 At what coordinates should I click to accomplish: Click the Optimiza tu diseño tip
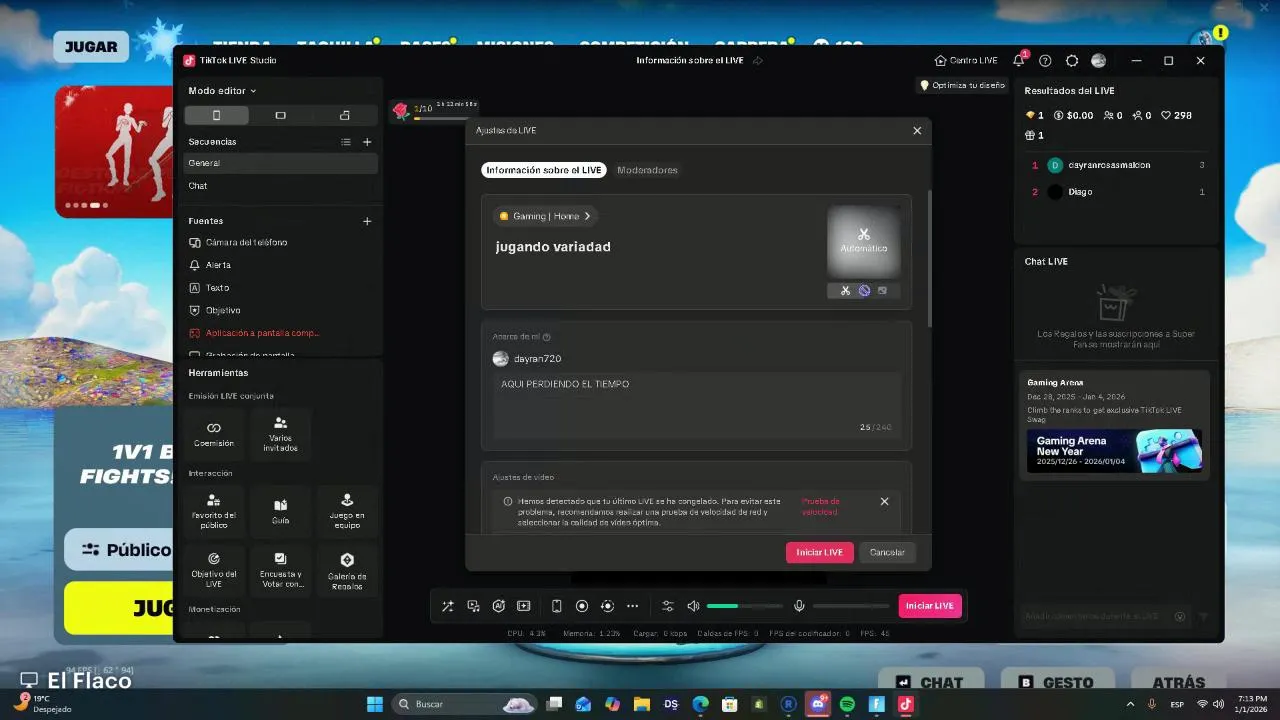click(963, 85)
